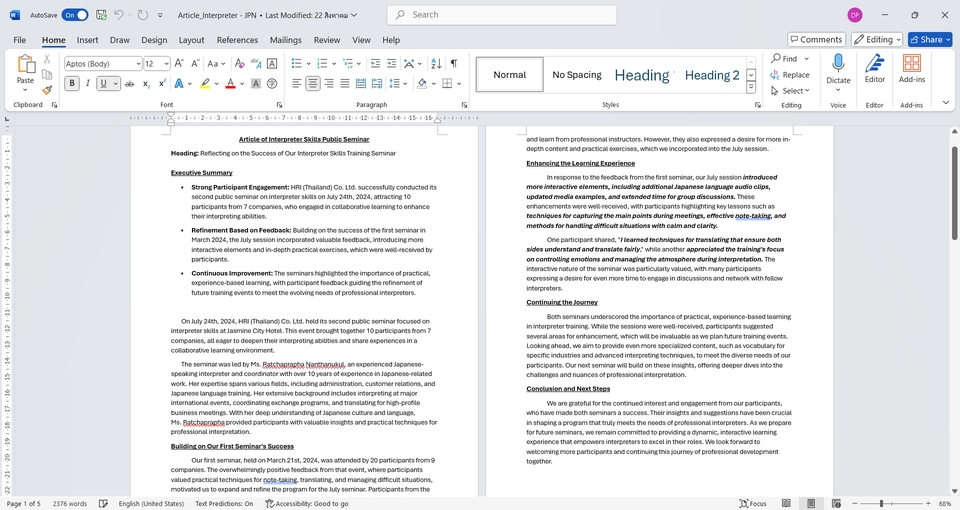960x510 pixels.
Task: Switch to the Design tab
Action: point(154,40)
